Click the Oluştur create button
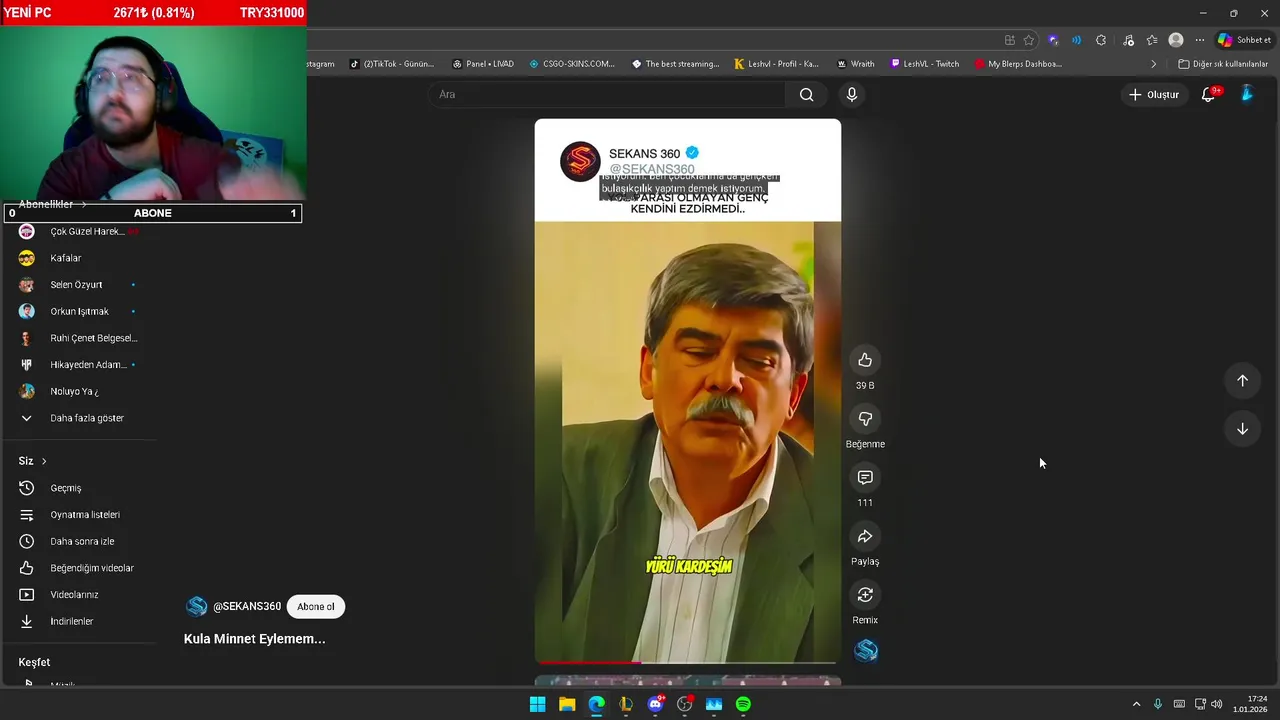This screenshot has height=720, width=1280. [1154, 94]
